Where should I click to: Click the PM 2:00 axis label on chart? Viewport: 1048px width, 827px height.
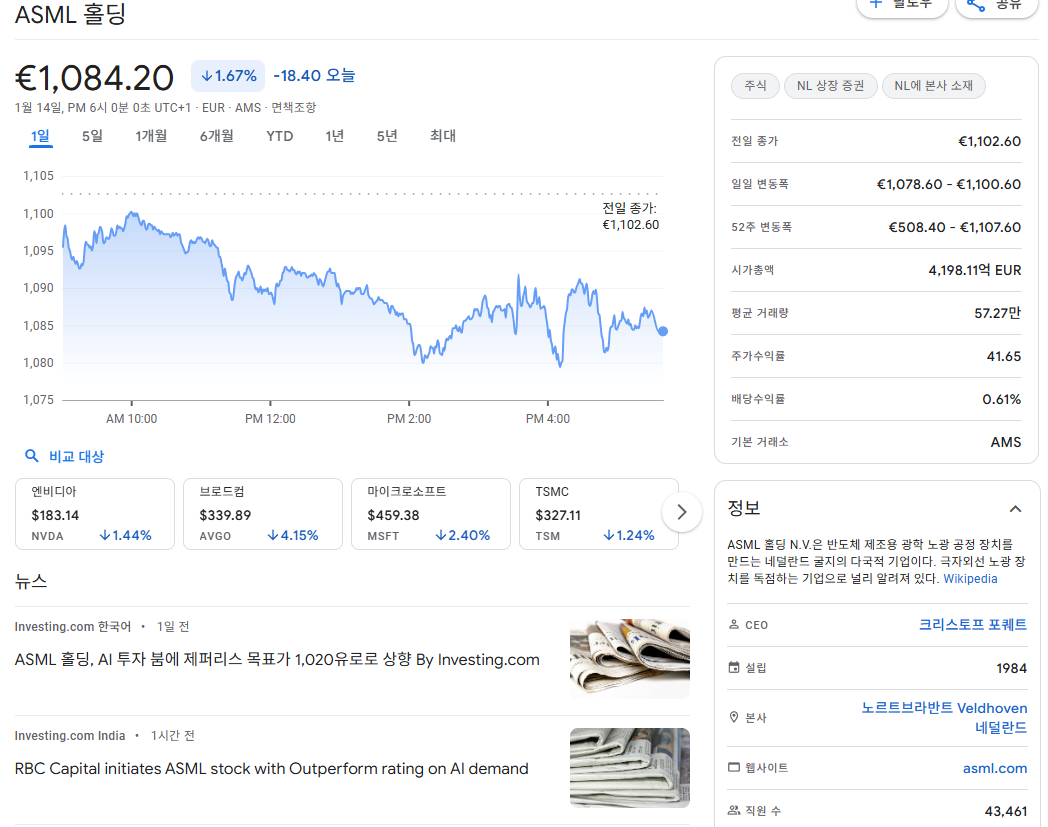[x=408, y=419]
